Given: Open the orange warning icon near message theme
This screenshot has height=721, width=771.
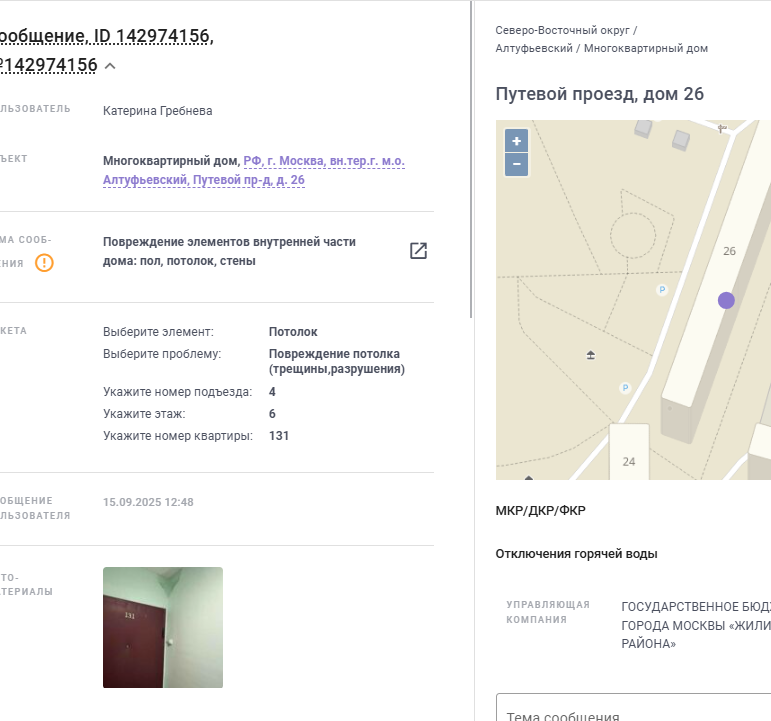Looking at the screenshot, I should pos(44,263).
